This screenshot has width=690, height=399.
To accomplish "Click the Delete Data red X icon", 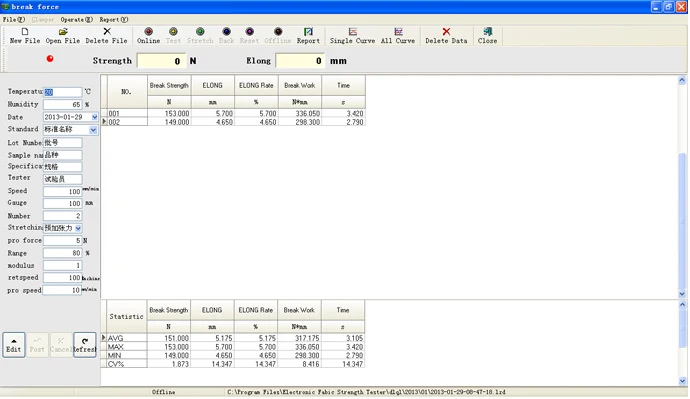I will pyautogui.click(x=446, y=31).
